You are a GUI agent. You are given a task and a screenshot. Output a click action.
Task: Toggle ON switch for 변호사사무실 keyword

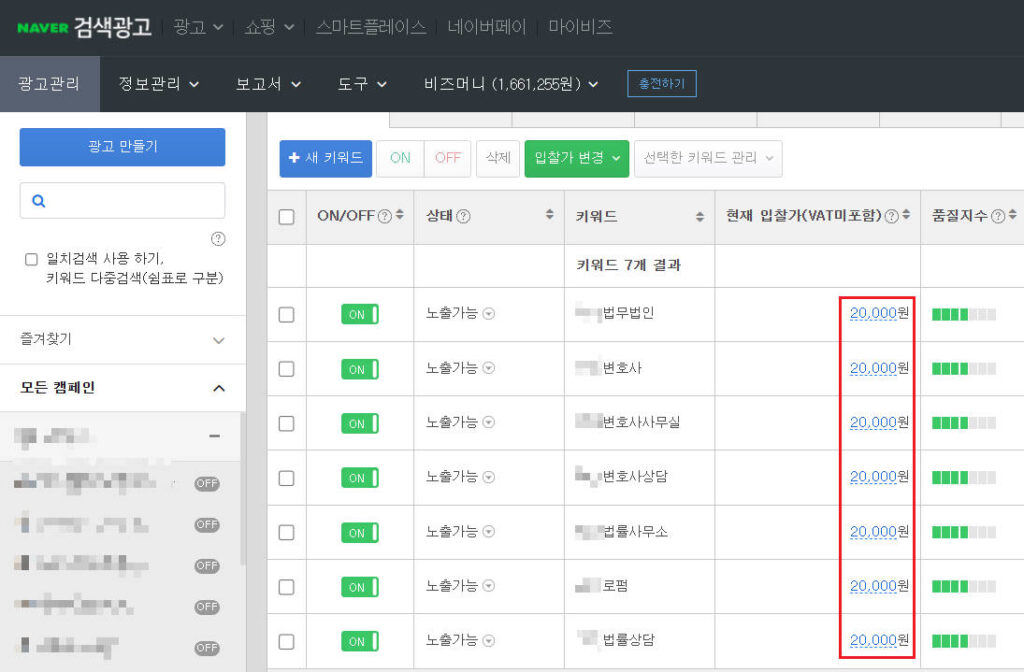pos(360,423)
